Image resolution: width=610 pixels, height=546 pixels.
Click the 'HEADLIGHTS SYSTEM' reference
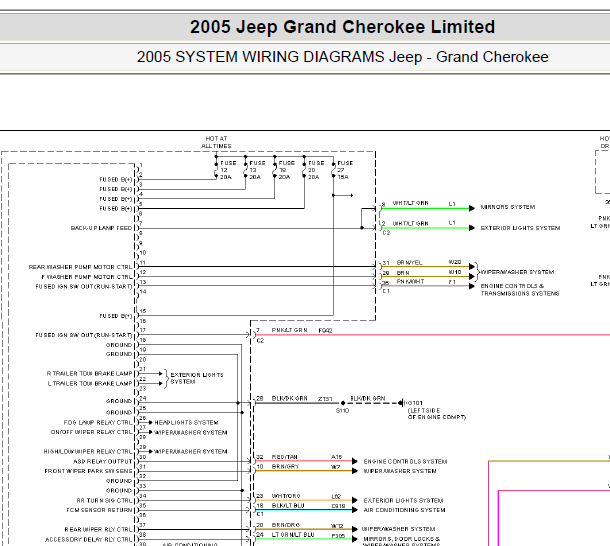(186, 422)
